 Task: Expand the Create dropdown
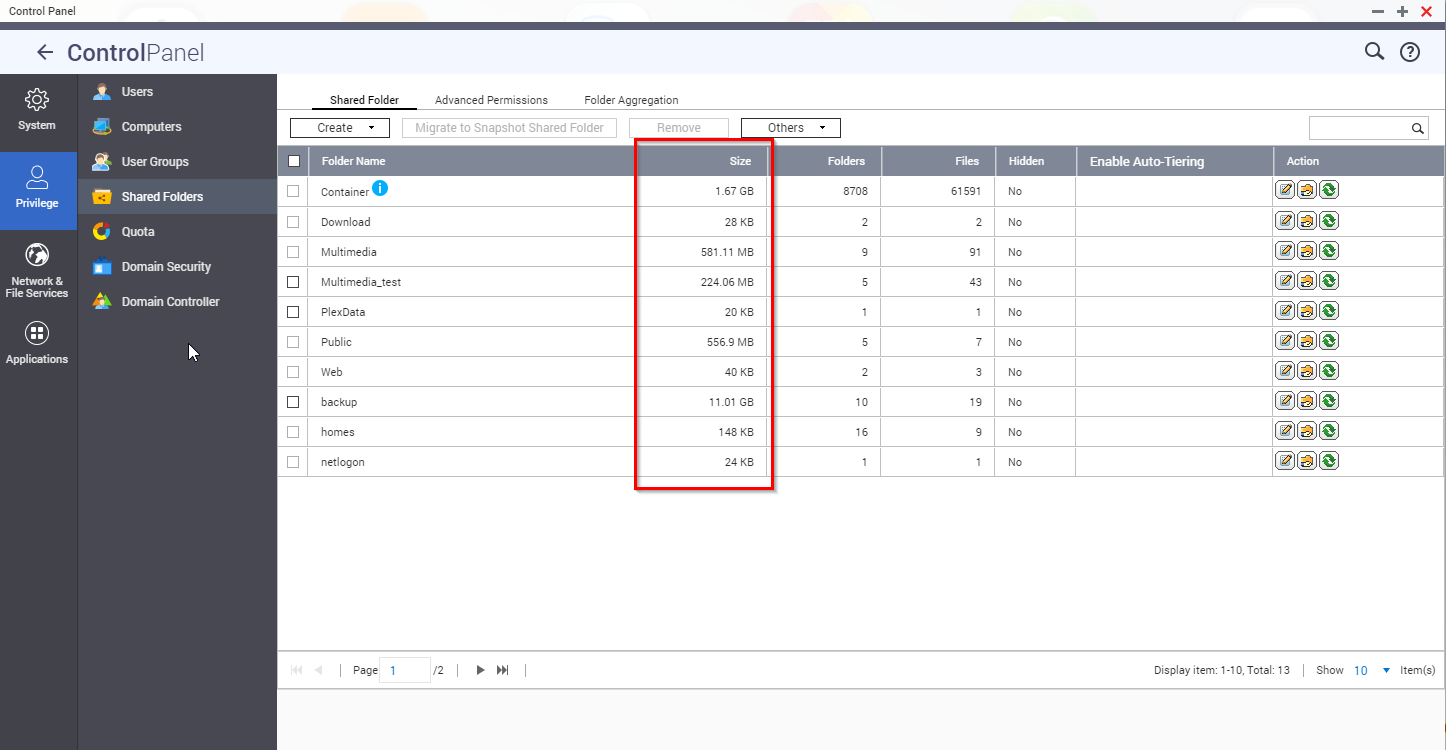point(339,127)
